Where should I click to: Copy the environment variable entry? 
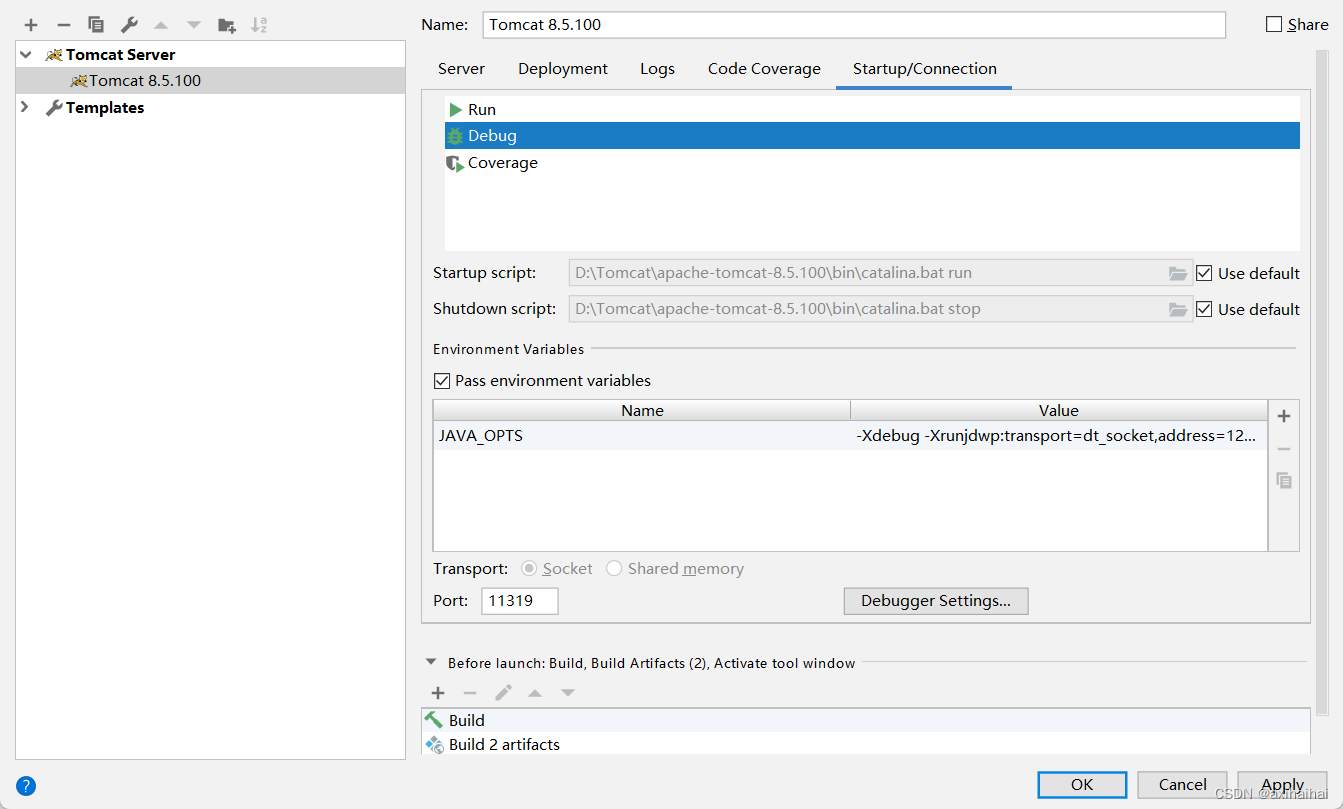tap(1284, 481)
